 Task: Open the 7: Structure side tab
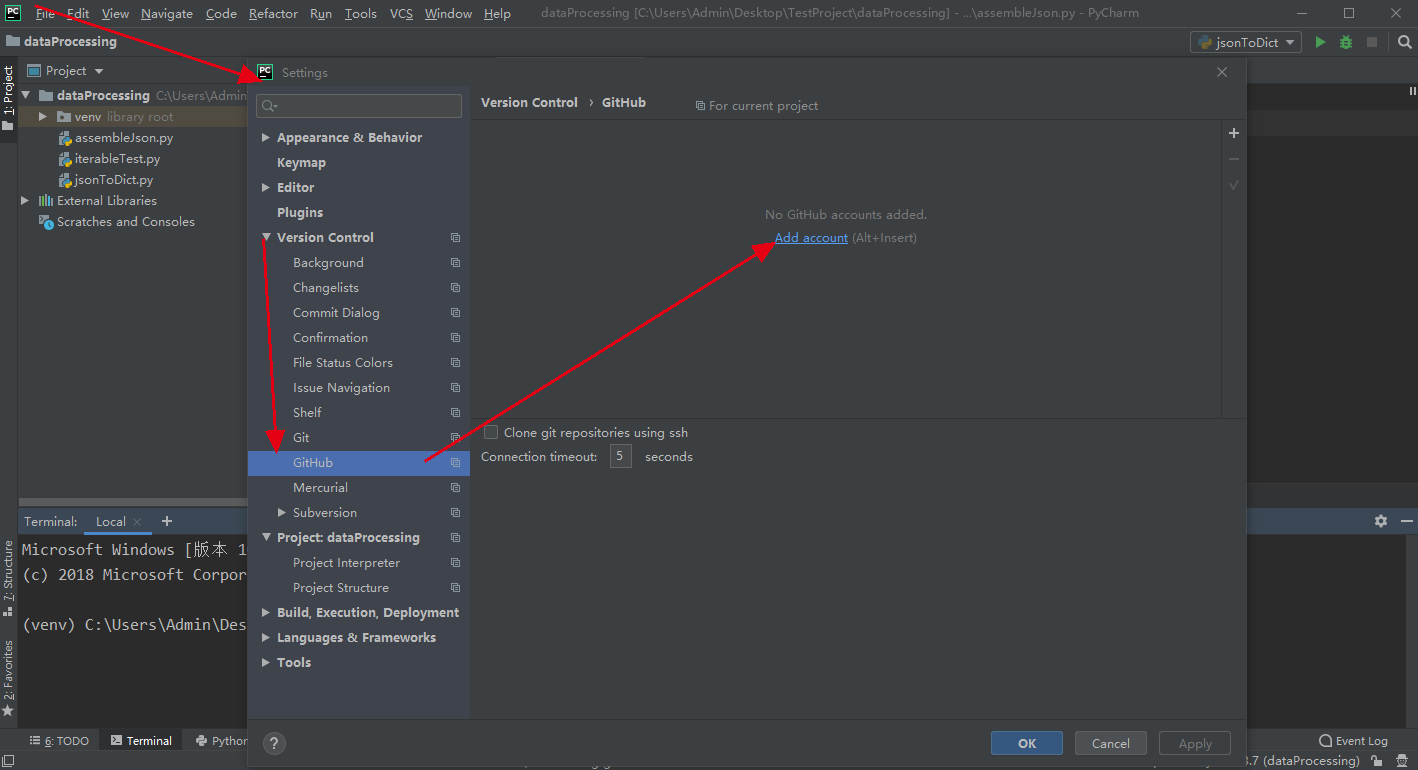(x=8, y=578)
